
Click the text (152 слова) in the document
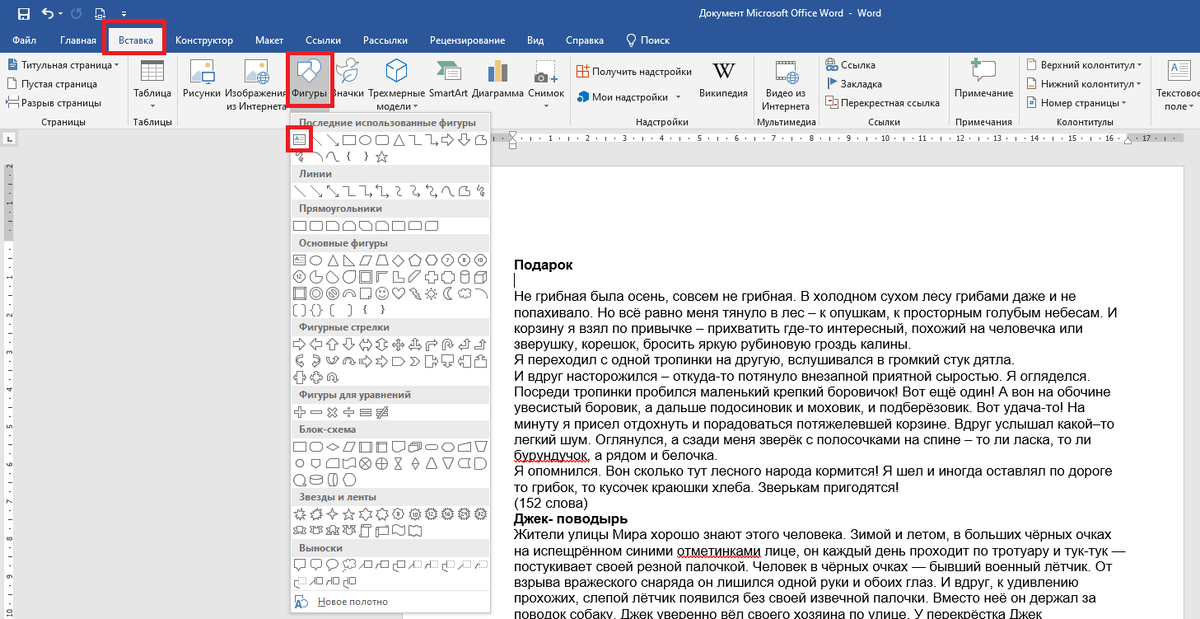551,503
